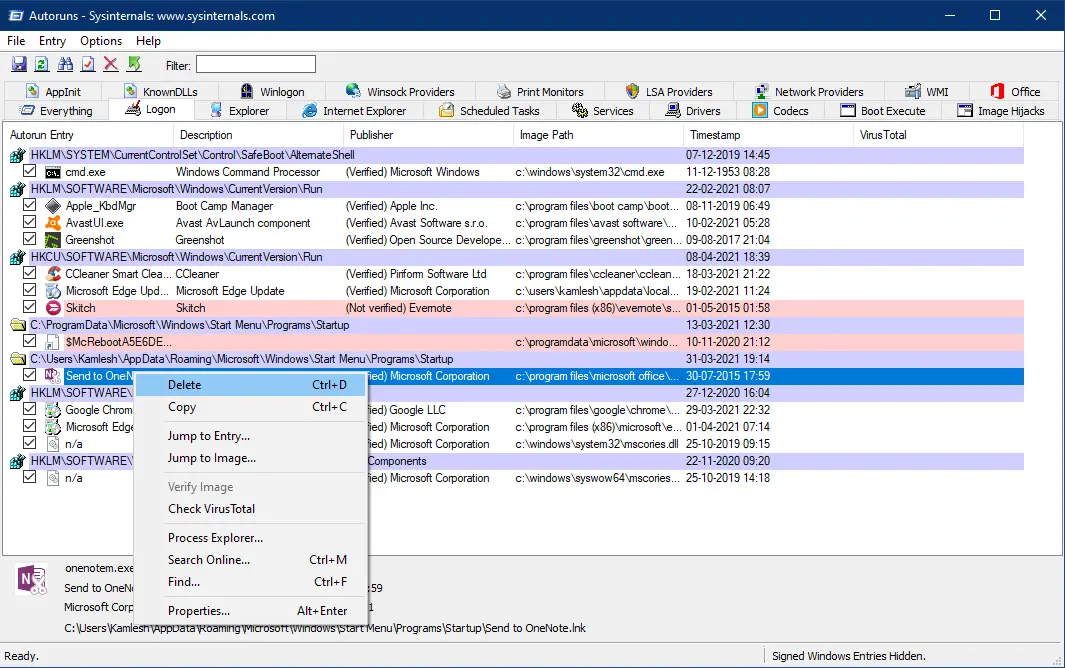Click the Refresh toolbar icon
The image size is (1065, 668).
42,65
